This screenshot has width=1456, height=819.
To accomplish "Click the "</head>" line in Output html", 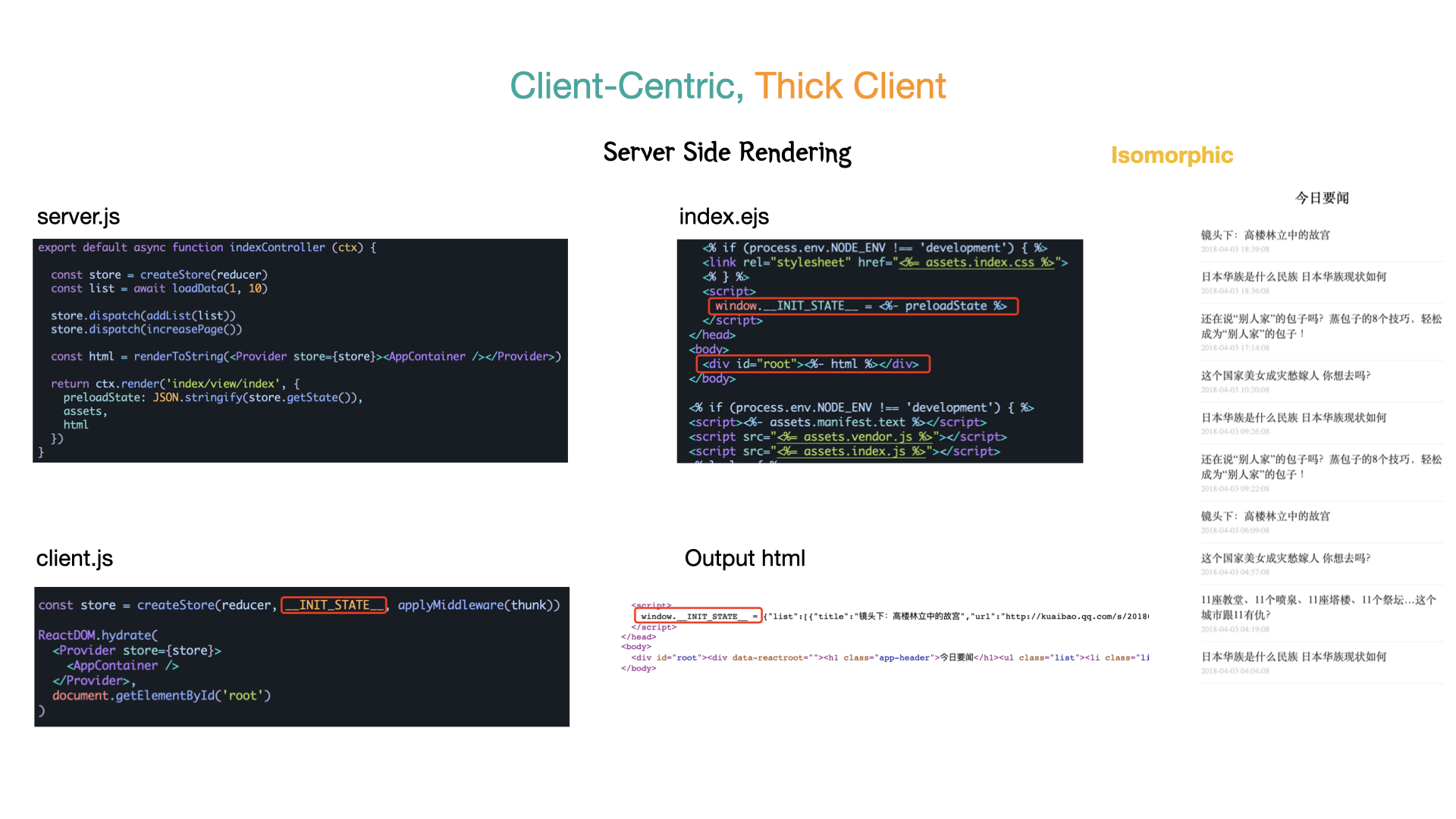I will (x=639, y=637).
